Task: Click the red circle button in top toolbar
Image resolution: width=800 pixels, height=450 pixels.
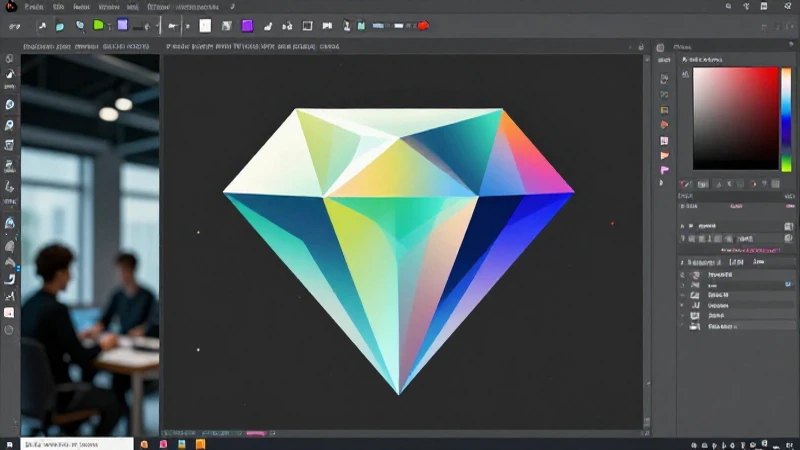Action: 423,26
